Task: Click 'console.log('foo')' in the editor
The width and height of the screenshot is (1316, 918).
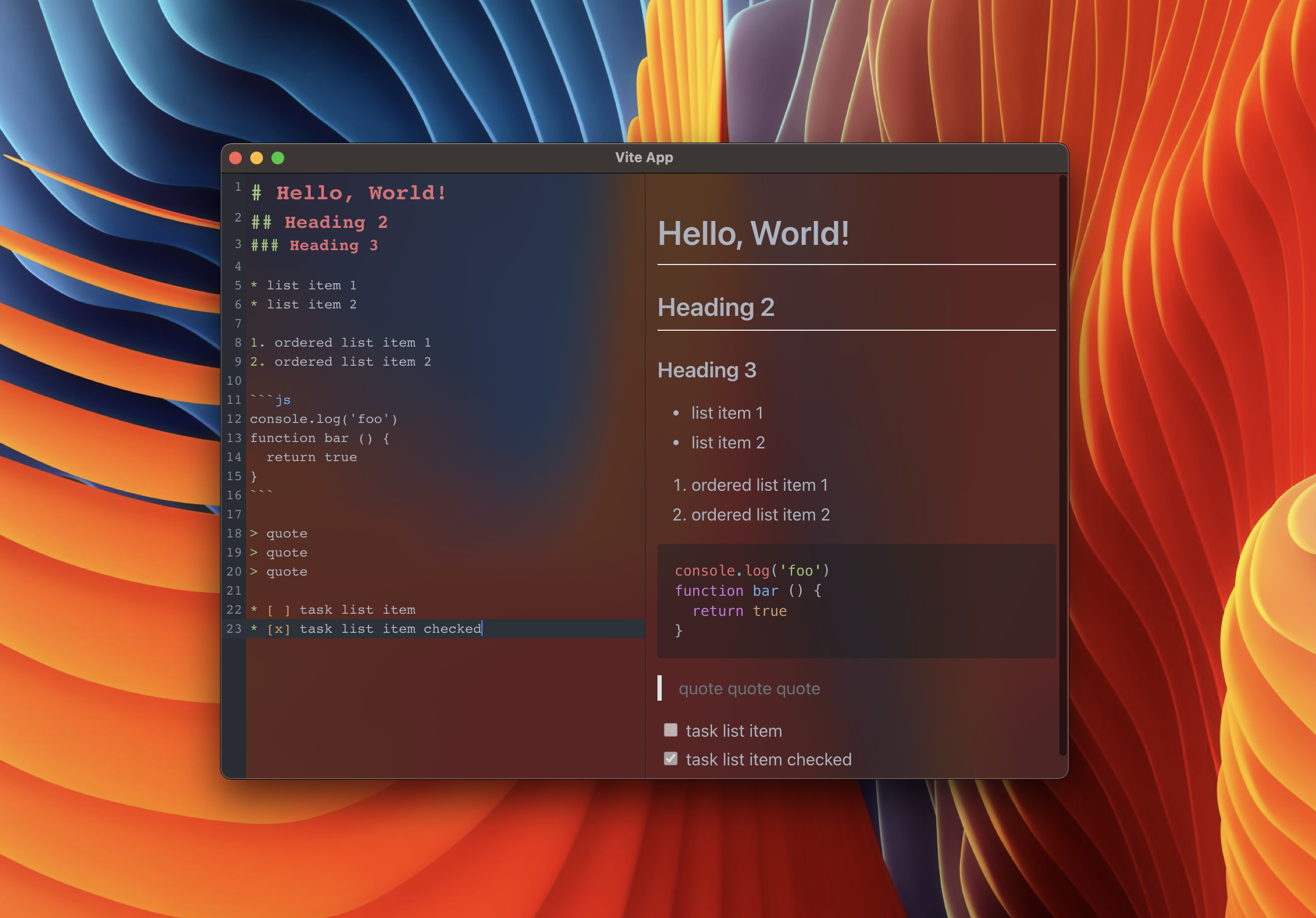Action: coord(323,419)
